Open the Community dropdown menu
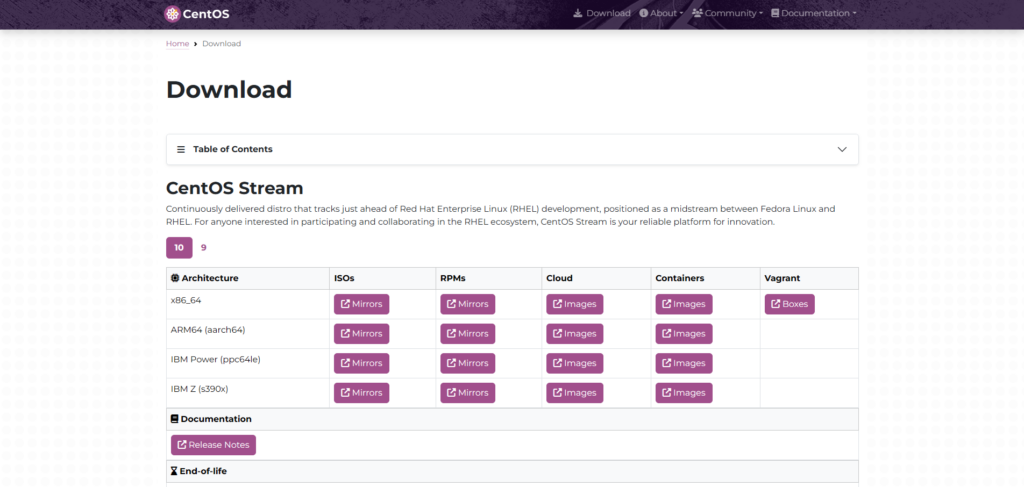This screenshot has width=1024, height=487. click(x=727, y=13)
